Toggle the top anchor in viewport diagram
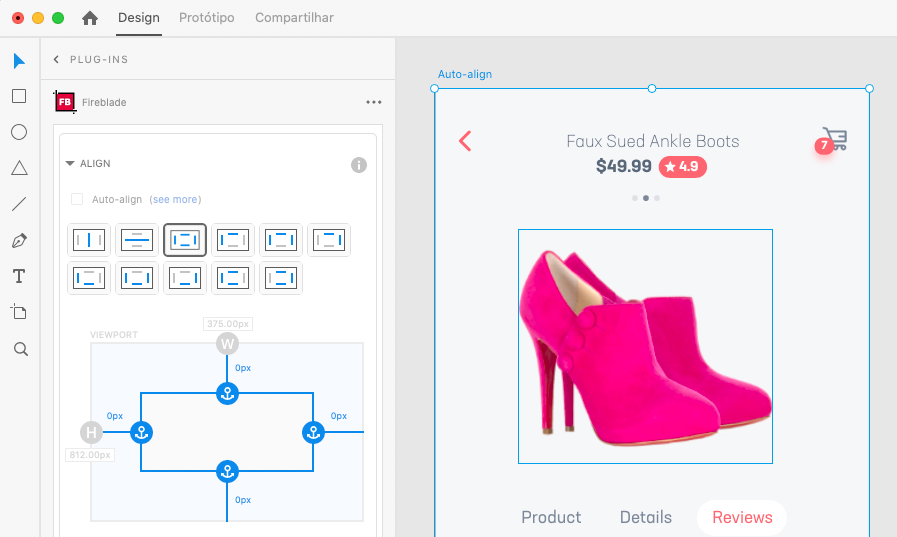This screenshot has width=897, height=537. (228, 393)
